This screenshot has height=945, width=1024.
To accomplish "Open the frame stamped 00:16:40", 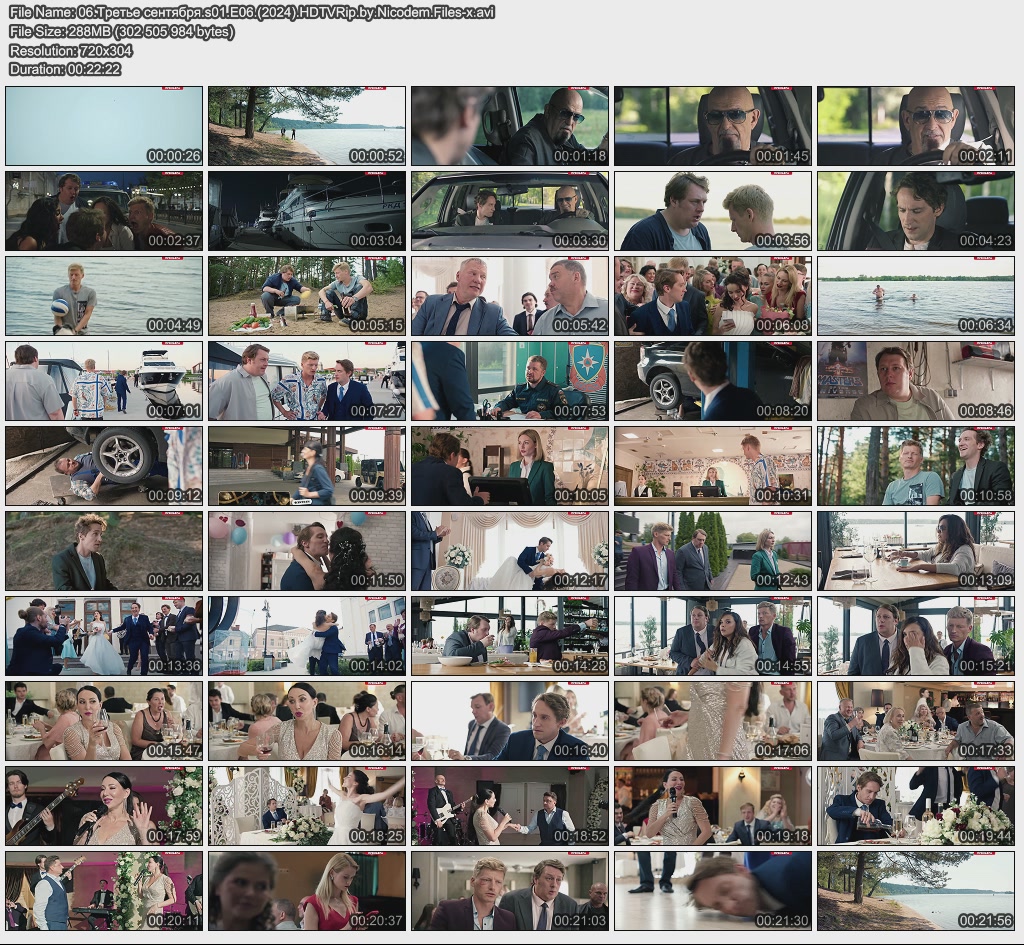I will (510, 721).
